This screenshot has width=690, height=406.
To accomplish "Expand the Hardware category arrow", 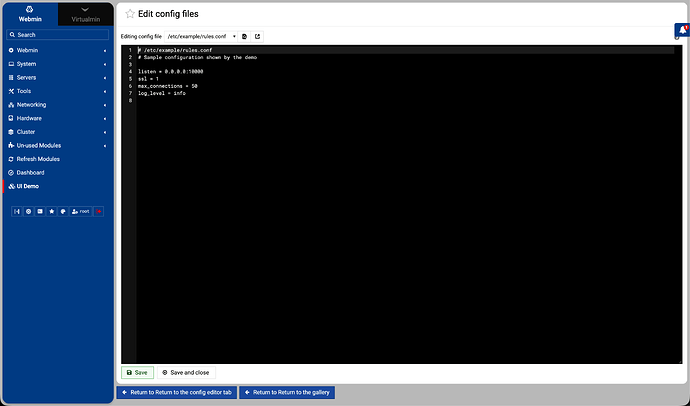I will point(105,119).
